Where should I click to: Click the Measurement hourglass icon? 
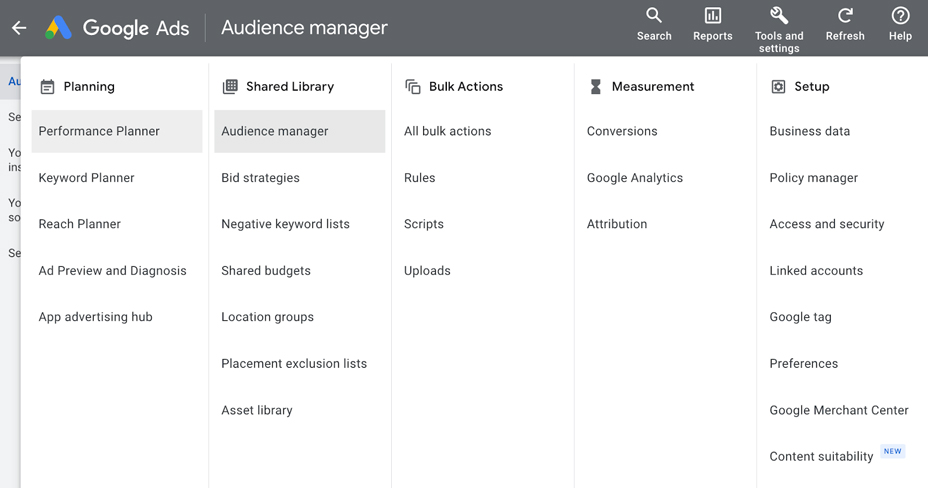click(x=595, y=87)
